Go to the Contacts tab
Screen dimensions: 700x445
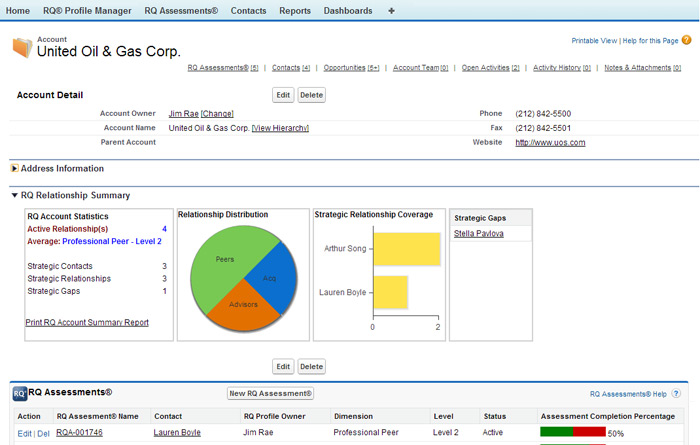[x=248, y=11]
